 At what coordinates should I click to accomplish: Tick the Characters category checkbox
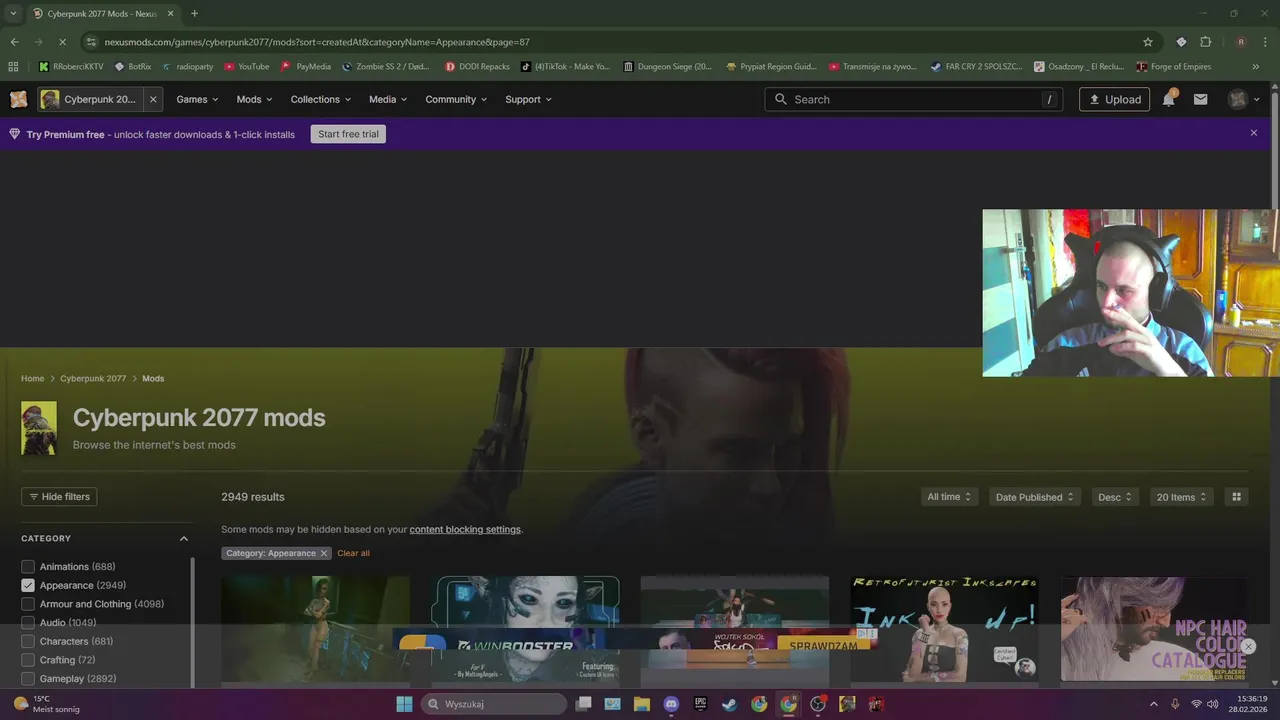28,641
